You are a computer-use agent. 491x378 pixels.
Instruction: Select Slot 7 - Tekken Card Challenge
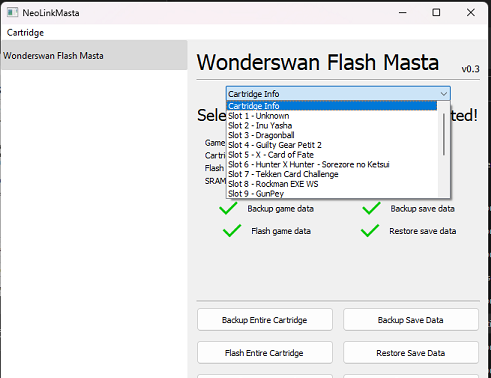(x=332, y=174)
